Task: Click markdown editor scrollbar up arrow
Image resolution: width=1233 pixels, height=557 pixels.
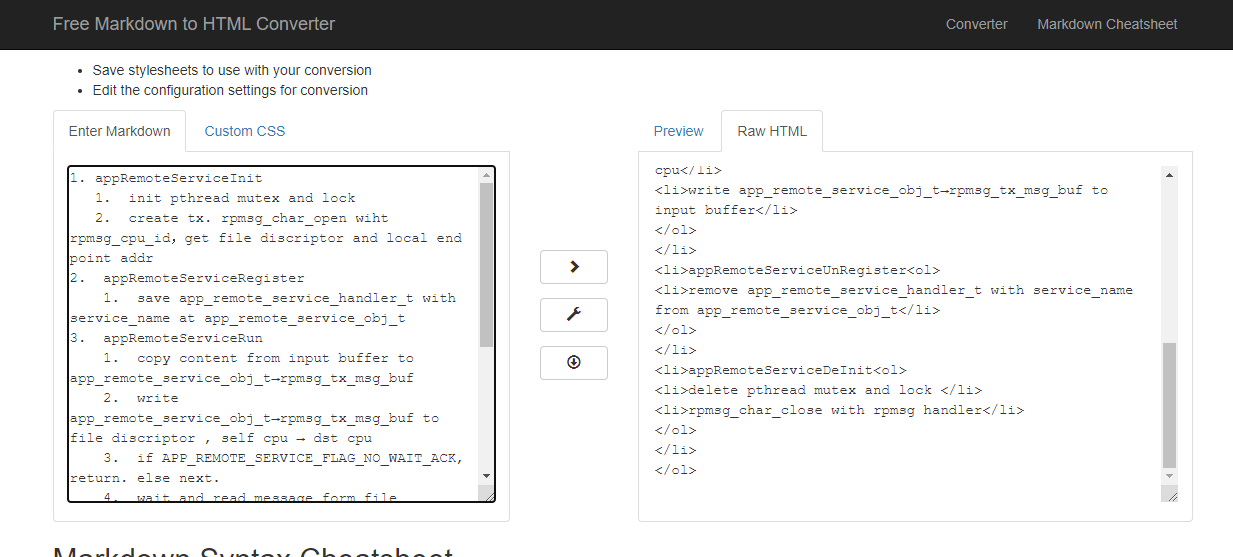Action: (x=486, y=175)
